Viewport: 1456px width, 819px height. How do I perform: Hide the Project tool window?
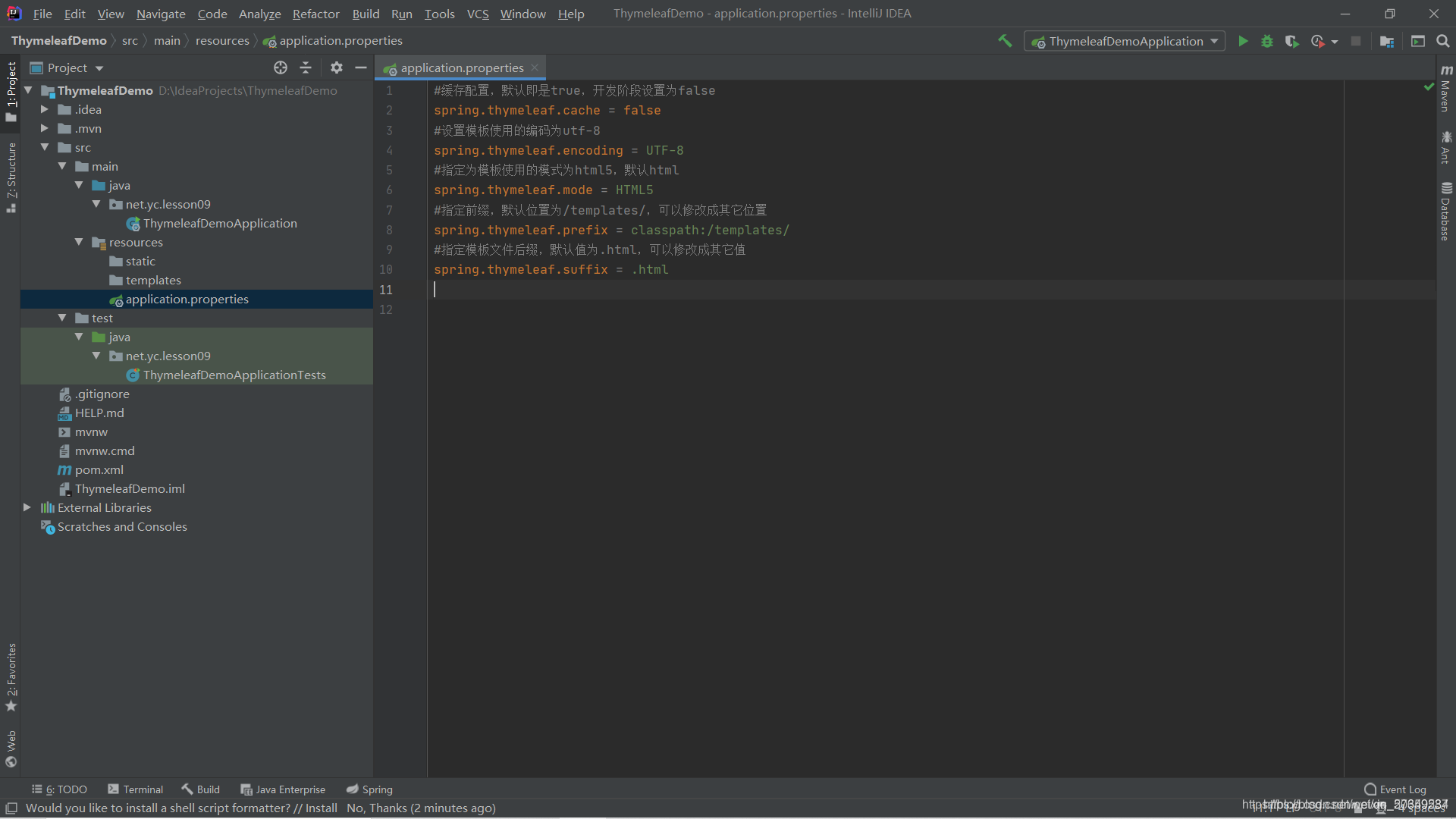pos(361,67)
